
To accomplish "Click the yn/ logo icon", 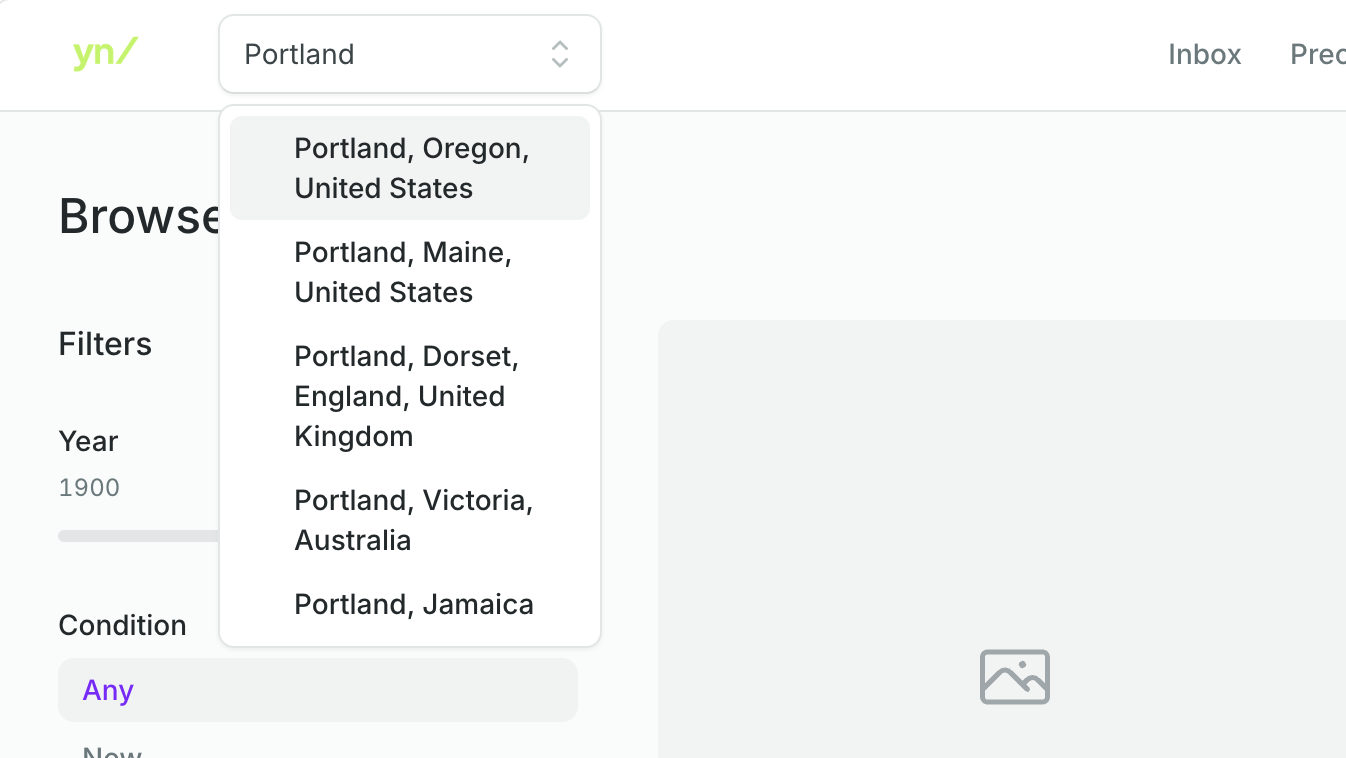I will [x=105, y=54].
